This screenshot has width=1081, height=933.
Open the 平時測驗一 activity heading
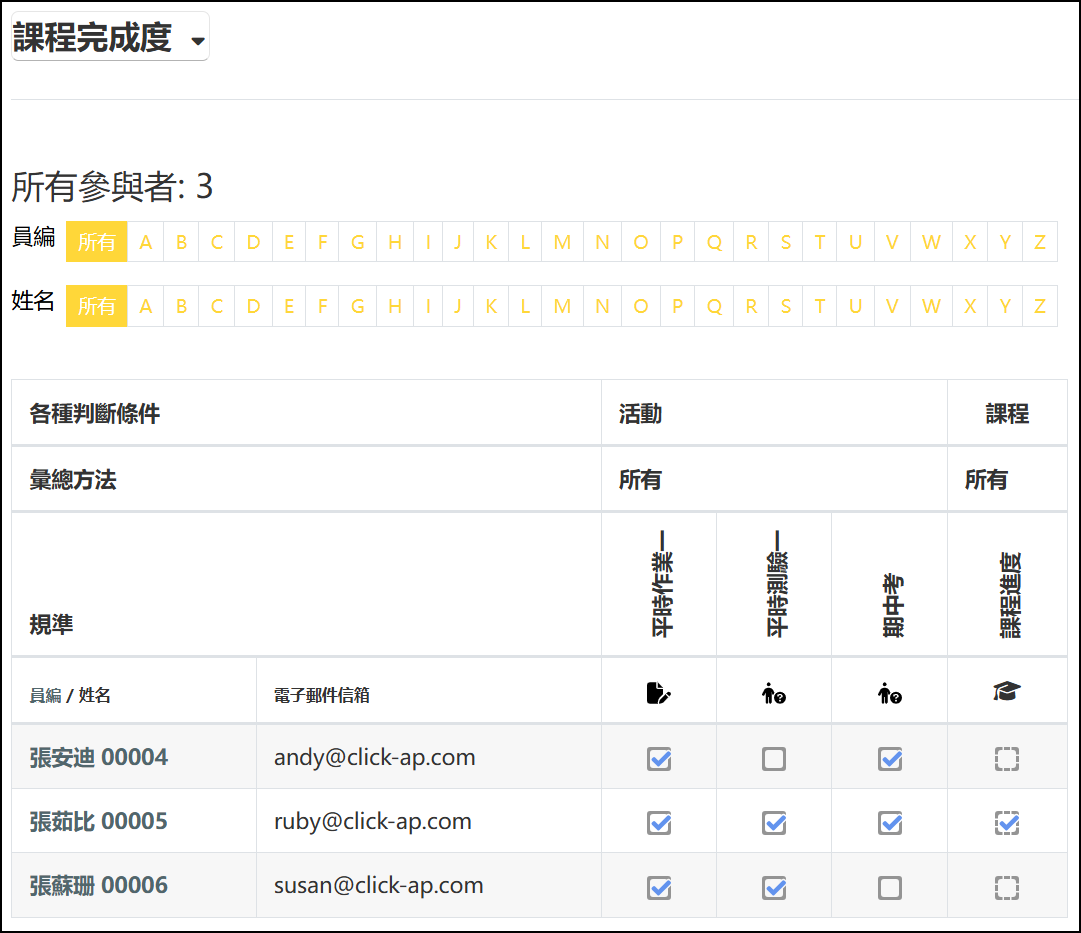click(777, 583)
